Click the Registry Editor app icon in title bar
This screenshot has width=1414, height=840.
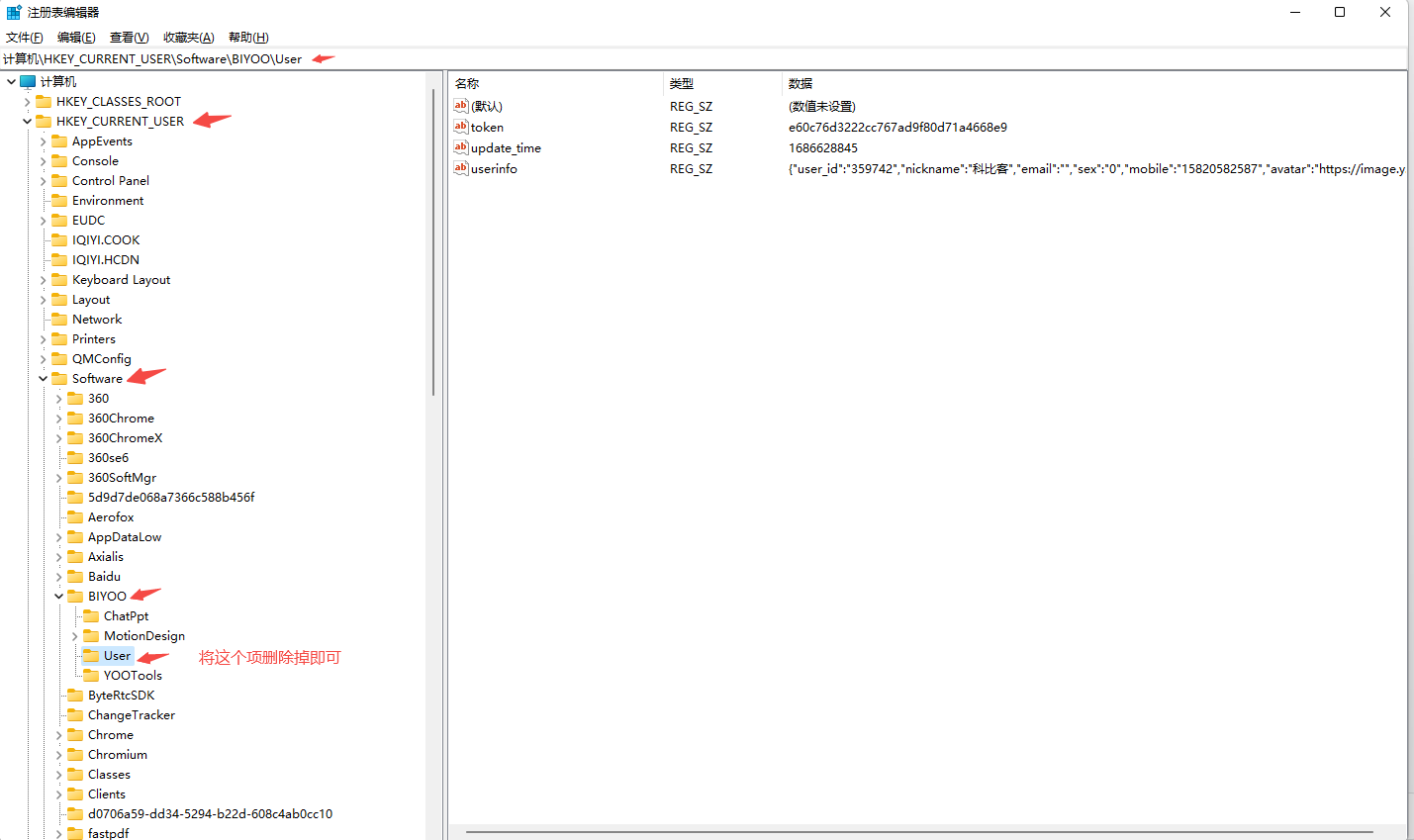click(x=14, y=12)
